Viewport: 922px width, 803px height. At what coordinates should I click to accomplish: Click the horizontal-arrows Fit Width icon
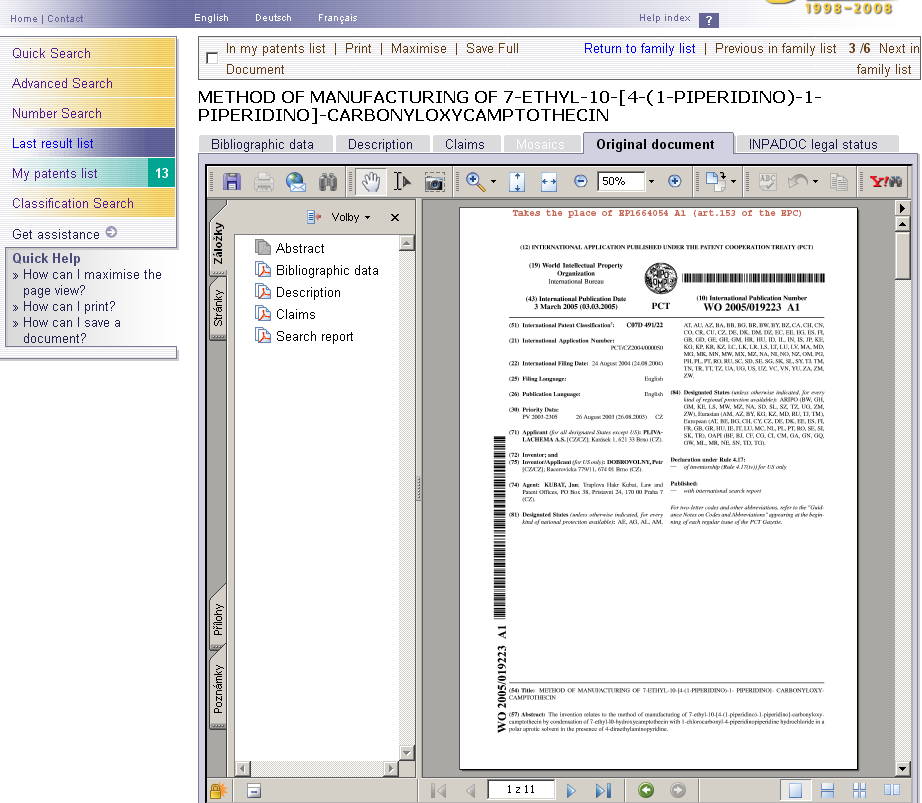[549, 182]
